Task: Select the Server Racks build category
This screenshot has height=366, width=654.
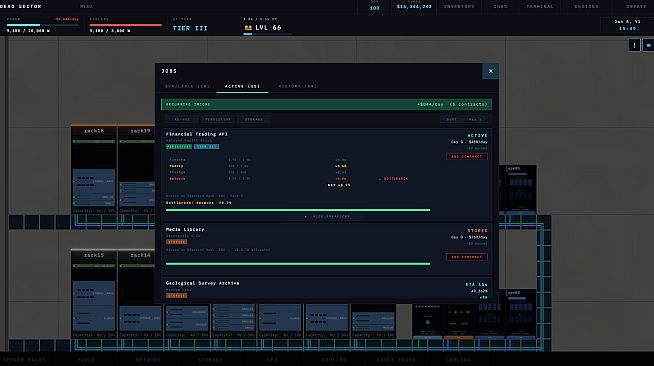Action: pyautogui.click(x=25, y=360)
